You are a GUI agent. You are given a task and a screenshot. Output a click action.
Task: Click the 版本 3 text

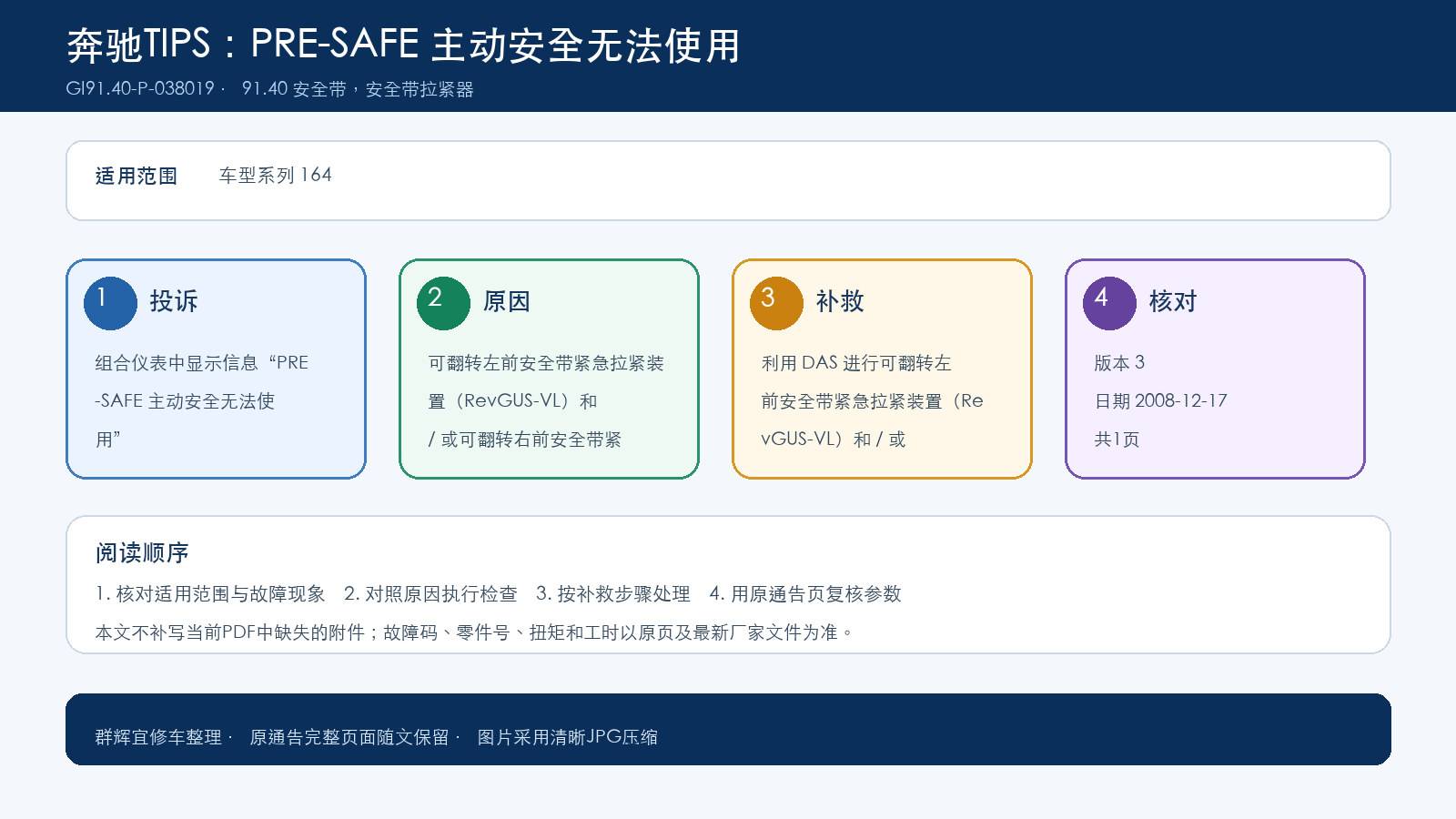[1119, 363]
